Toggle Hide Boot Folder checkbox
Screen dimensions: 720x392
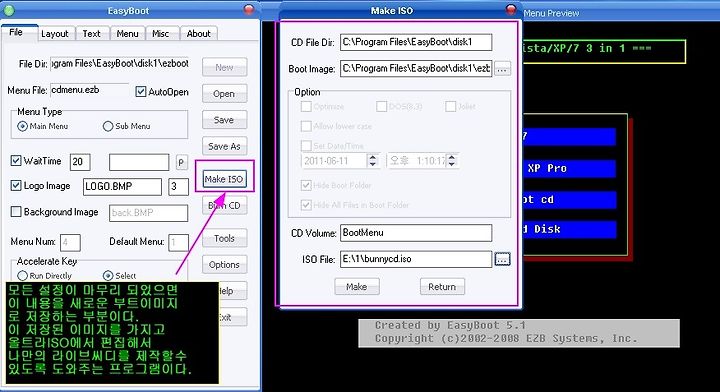[306, 185]
